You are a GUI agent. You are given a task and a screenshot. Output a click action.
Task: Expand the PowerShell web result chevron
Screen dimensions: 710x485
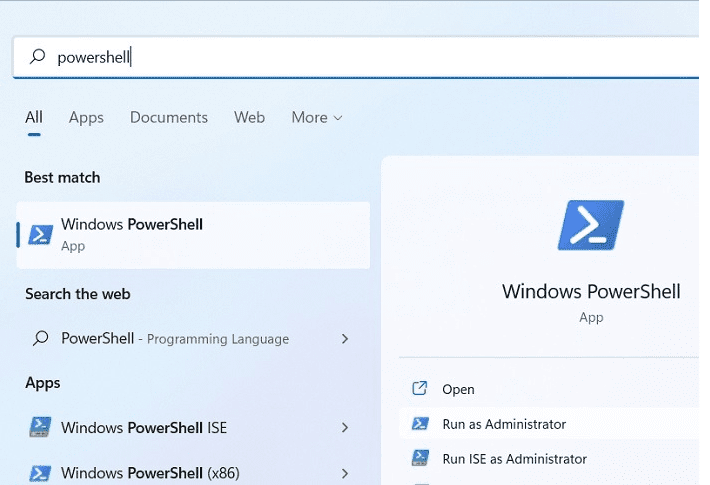pyautogui.click(x=345, y=339)
